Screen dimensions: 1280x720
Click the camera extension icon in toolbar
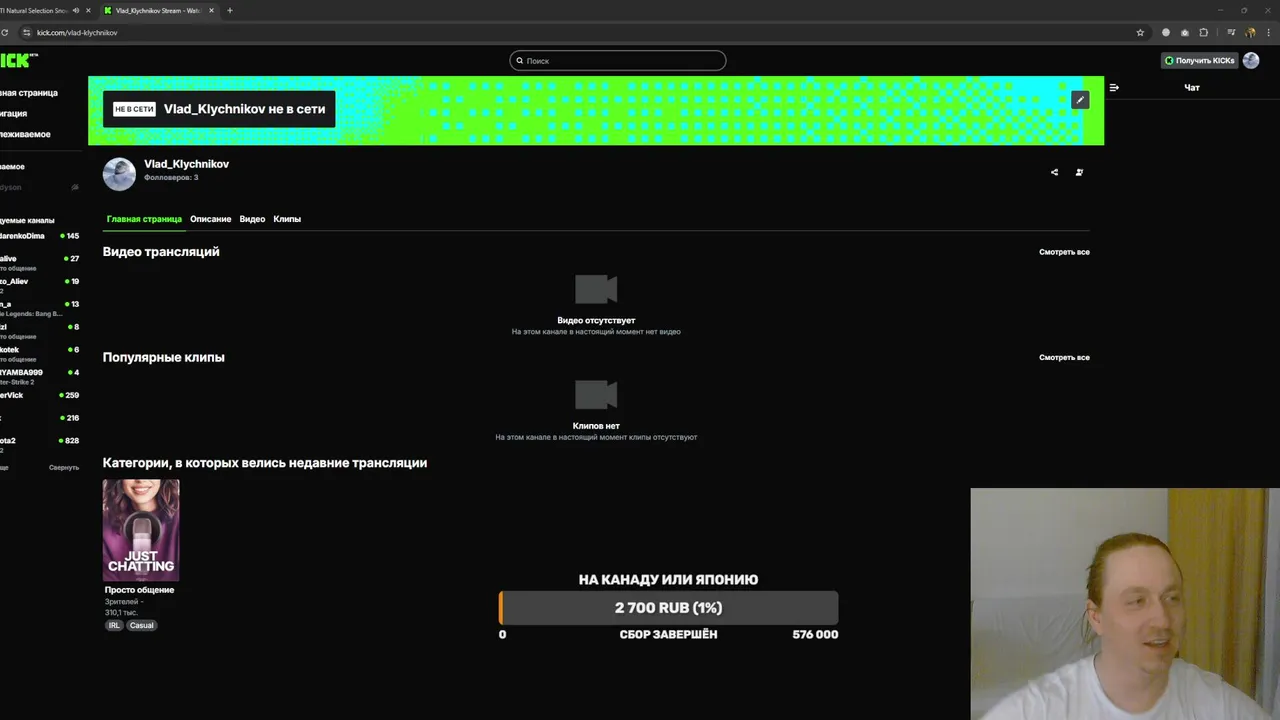[1185, 32]
